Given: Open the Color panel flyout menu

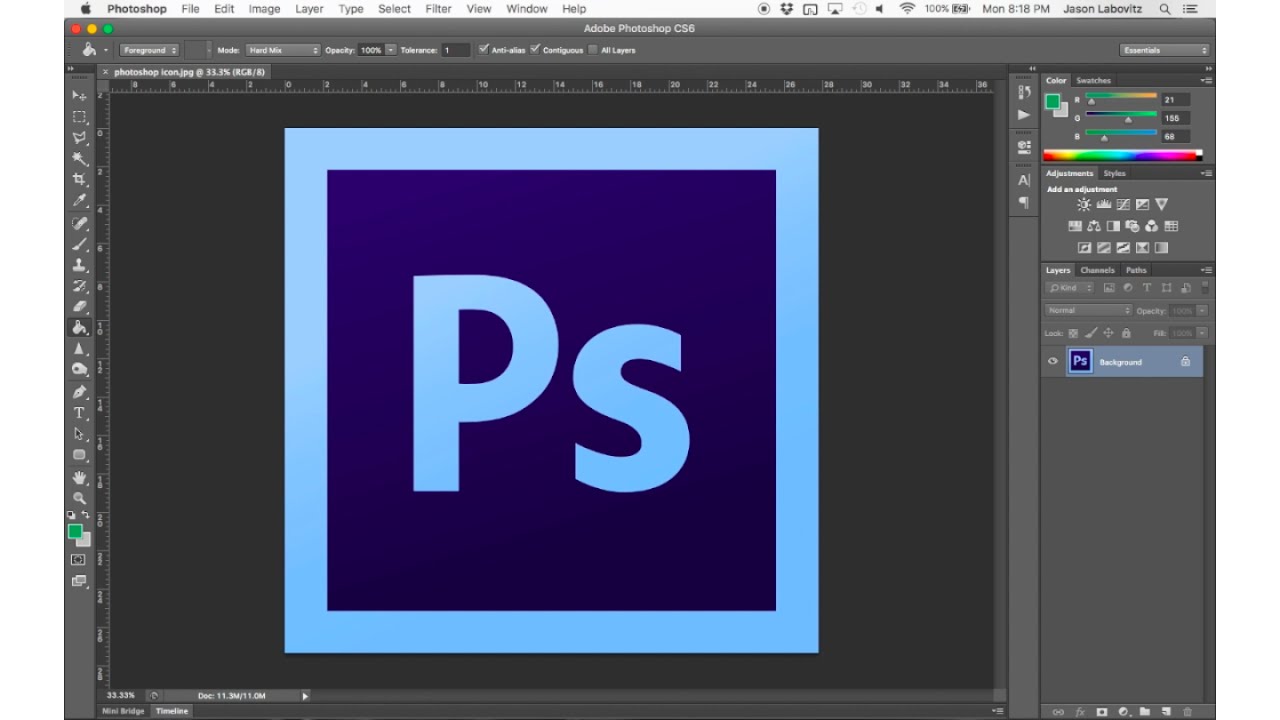Looking at the screenshot, I should pos(1208,80).
